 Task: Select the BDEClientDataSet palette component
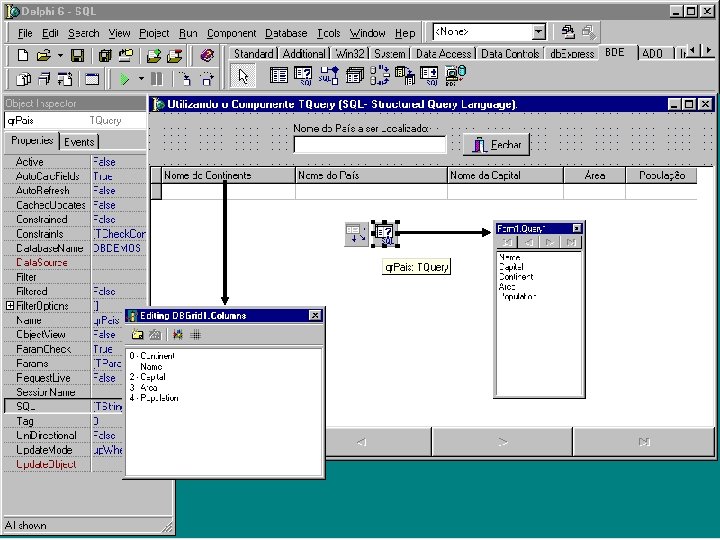[456, 75]
